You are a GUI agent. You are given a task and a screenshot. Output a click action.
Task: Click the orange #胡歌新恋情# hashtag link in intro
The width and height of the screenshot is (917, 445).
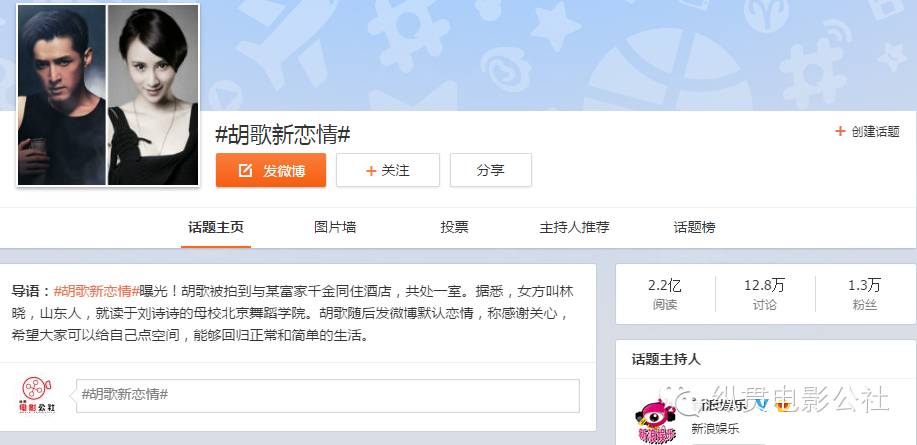[96, 291]
